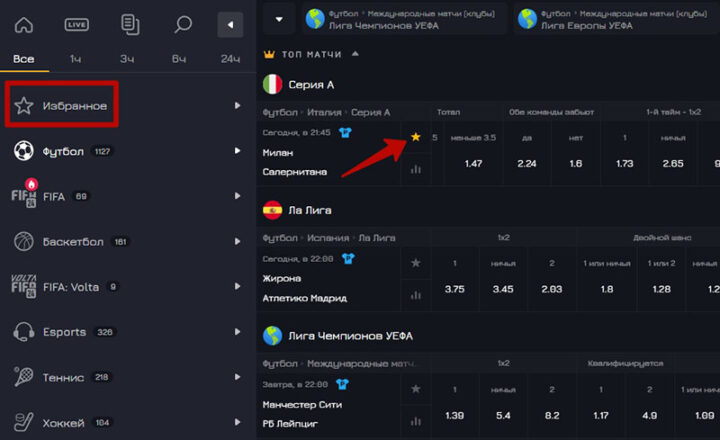Open the Ла Лига league heading
This screenshot has width=720, height=440.
tap(310, 210)
